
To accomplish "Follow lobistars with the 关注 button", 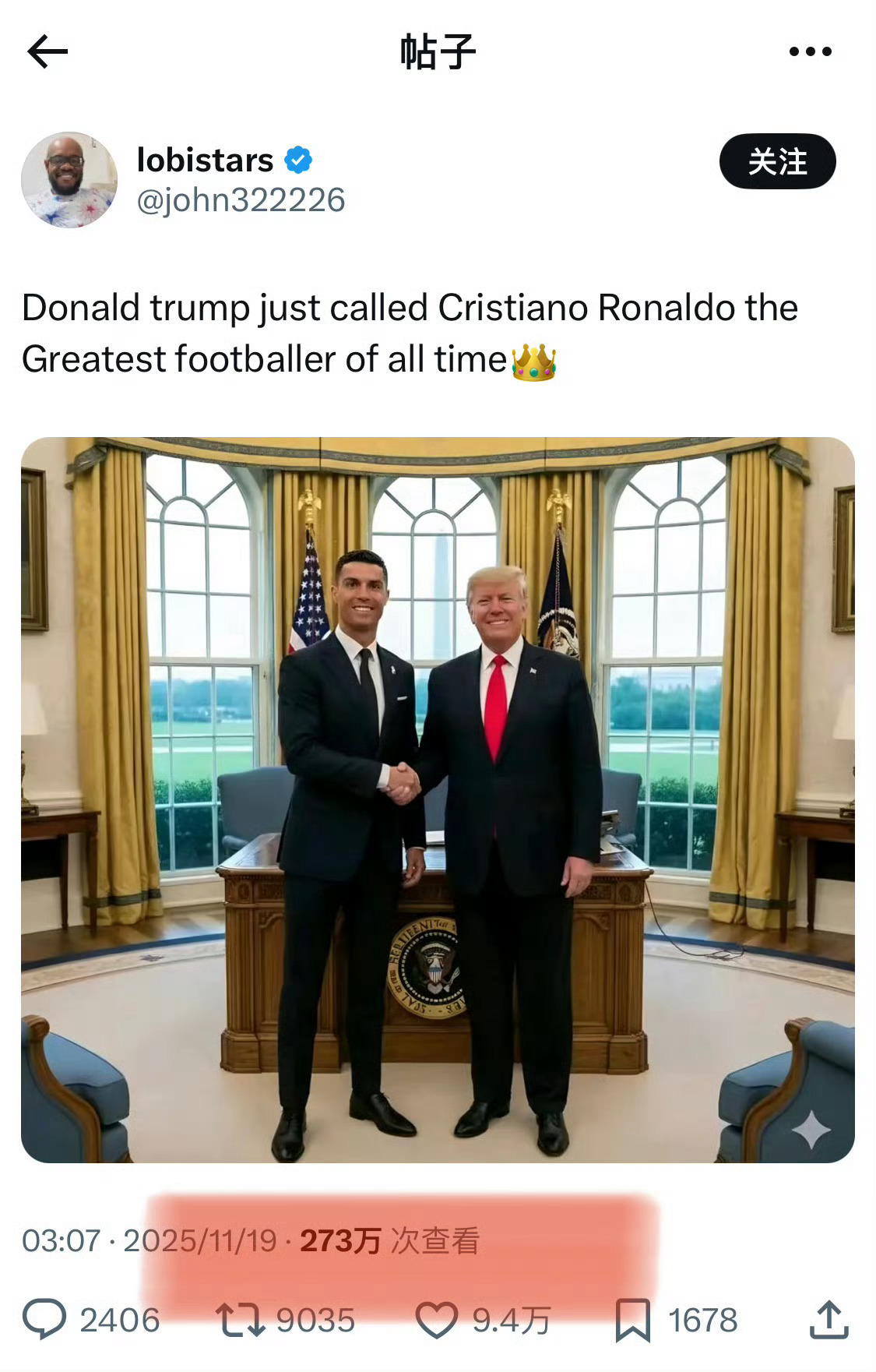I will pos(777,161).
